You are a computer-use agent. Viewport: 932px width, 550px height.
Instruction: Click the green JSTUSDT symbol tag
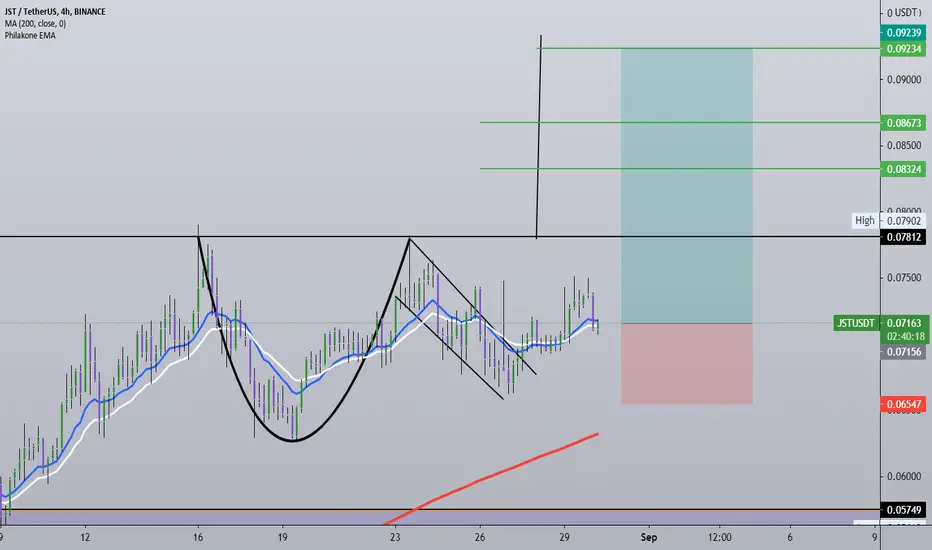click(856, 323)
